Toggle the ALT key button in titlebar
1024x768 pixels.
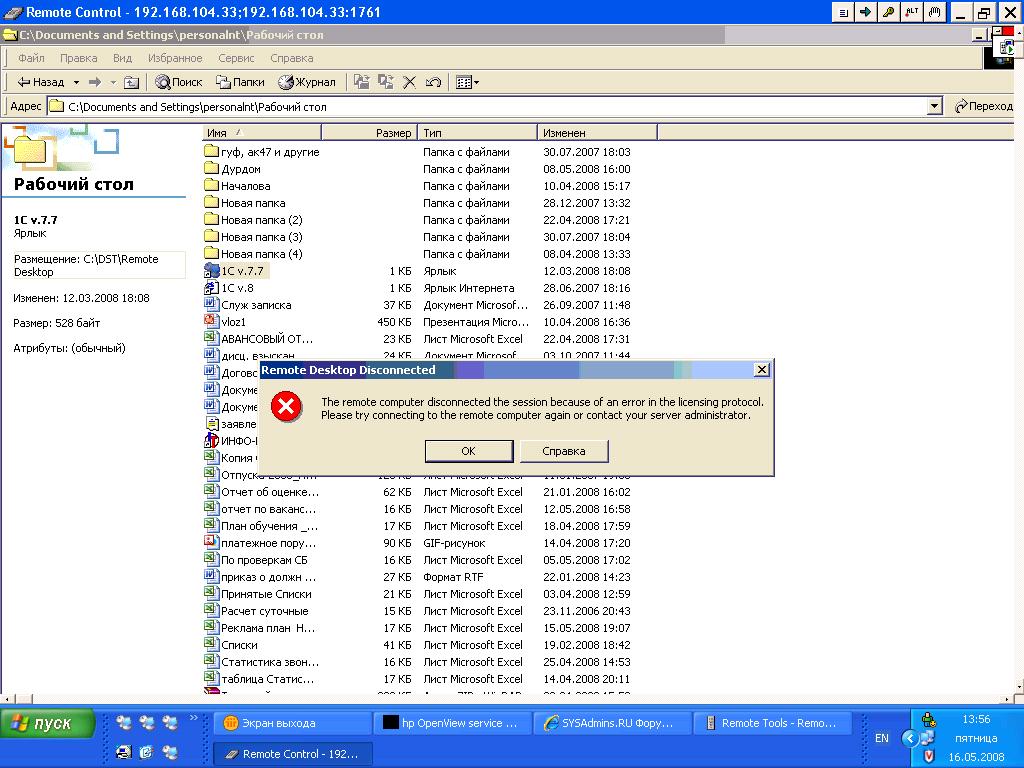912,12
